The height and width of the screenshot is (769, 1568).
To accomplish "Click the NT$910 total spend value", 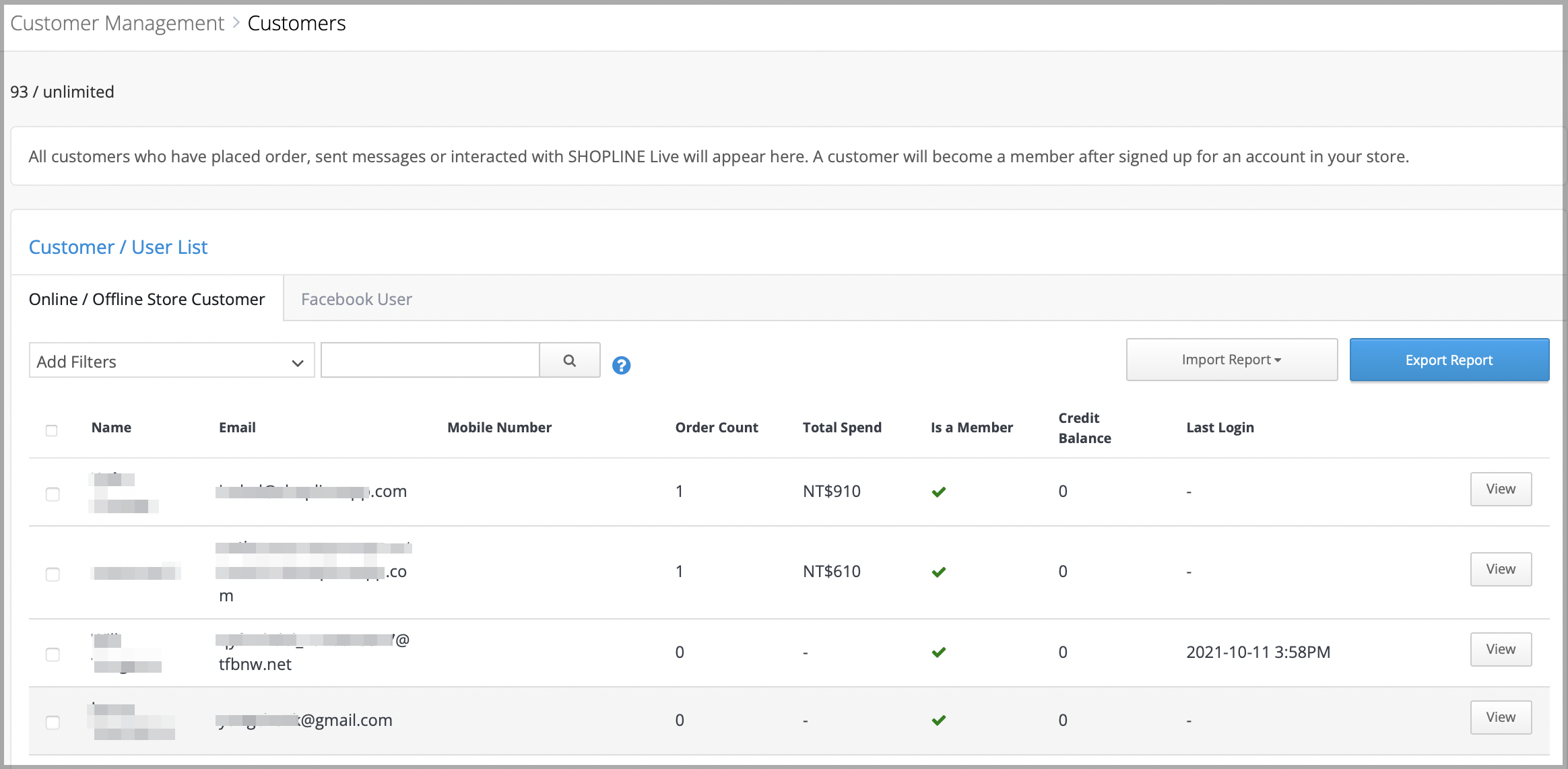I will coord(831,491).
